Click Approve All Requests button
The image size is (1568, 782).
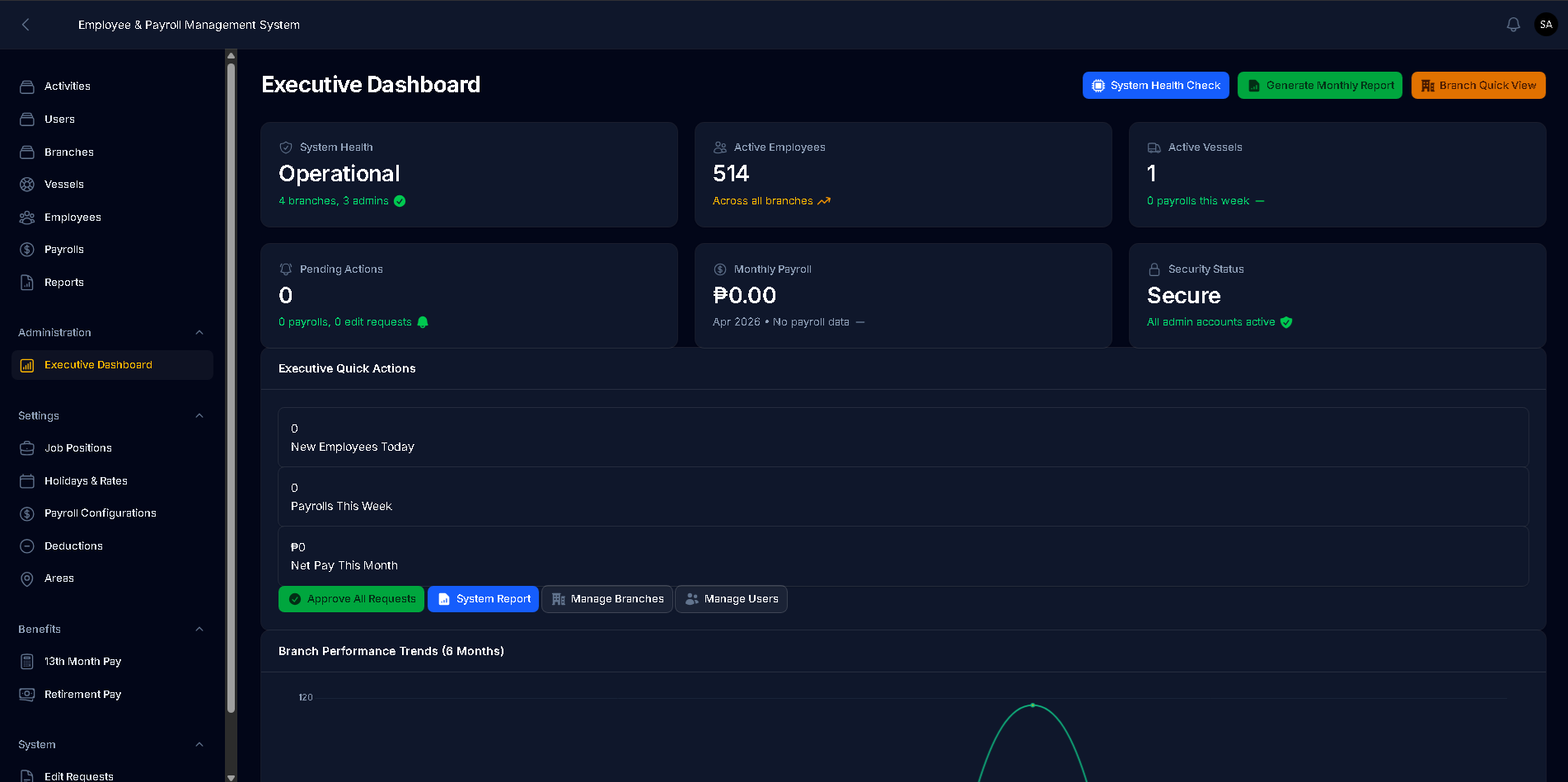[x=351, y=599]
